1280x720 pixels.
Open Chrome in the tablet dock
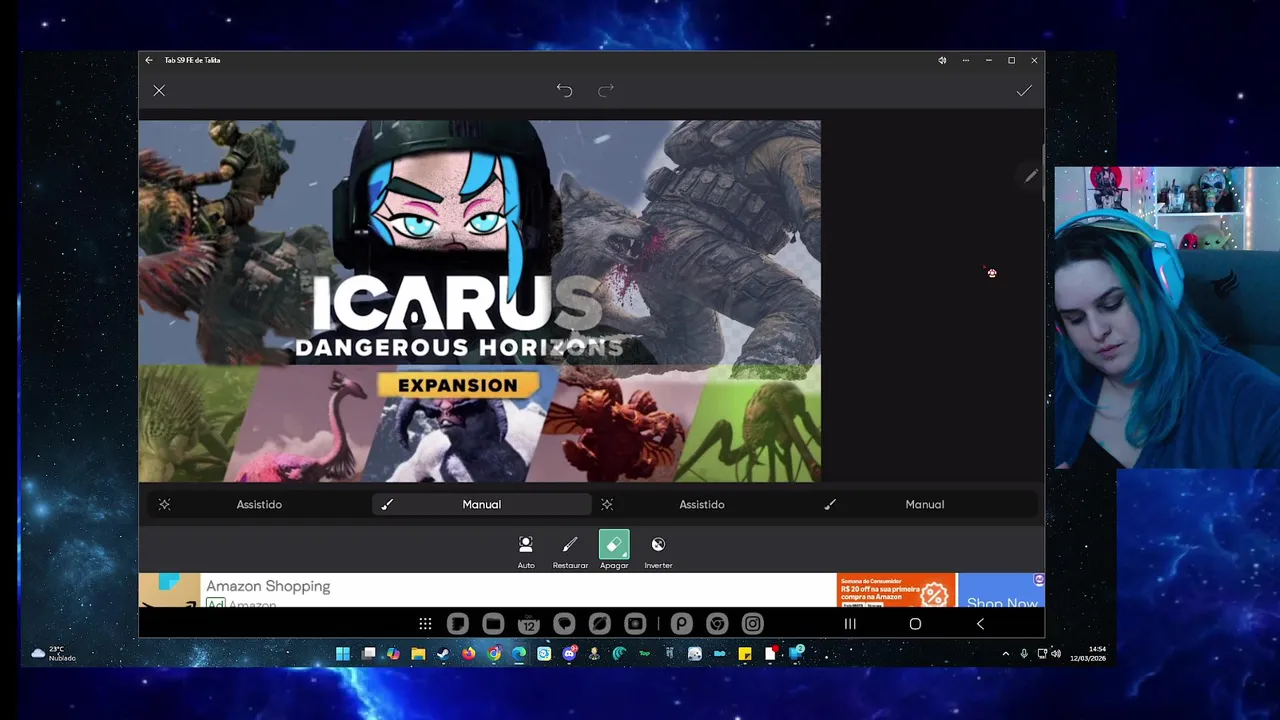point(717,624)
